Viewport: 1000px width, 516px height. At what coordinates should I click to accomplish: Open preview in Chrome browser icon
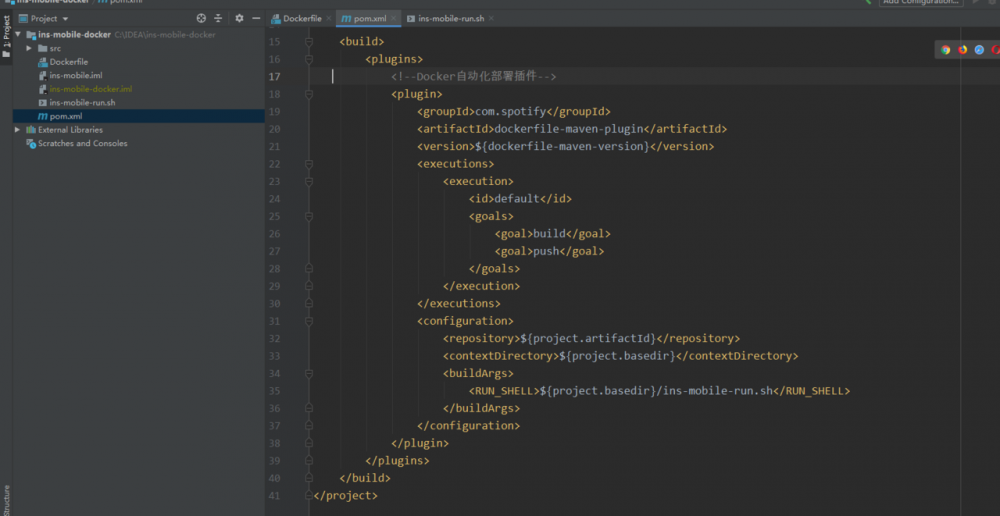click(x=946, y=49)
